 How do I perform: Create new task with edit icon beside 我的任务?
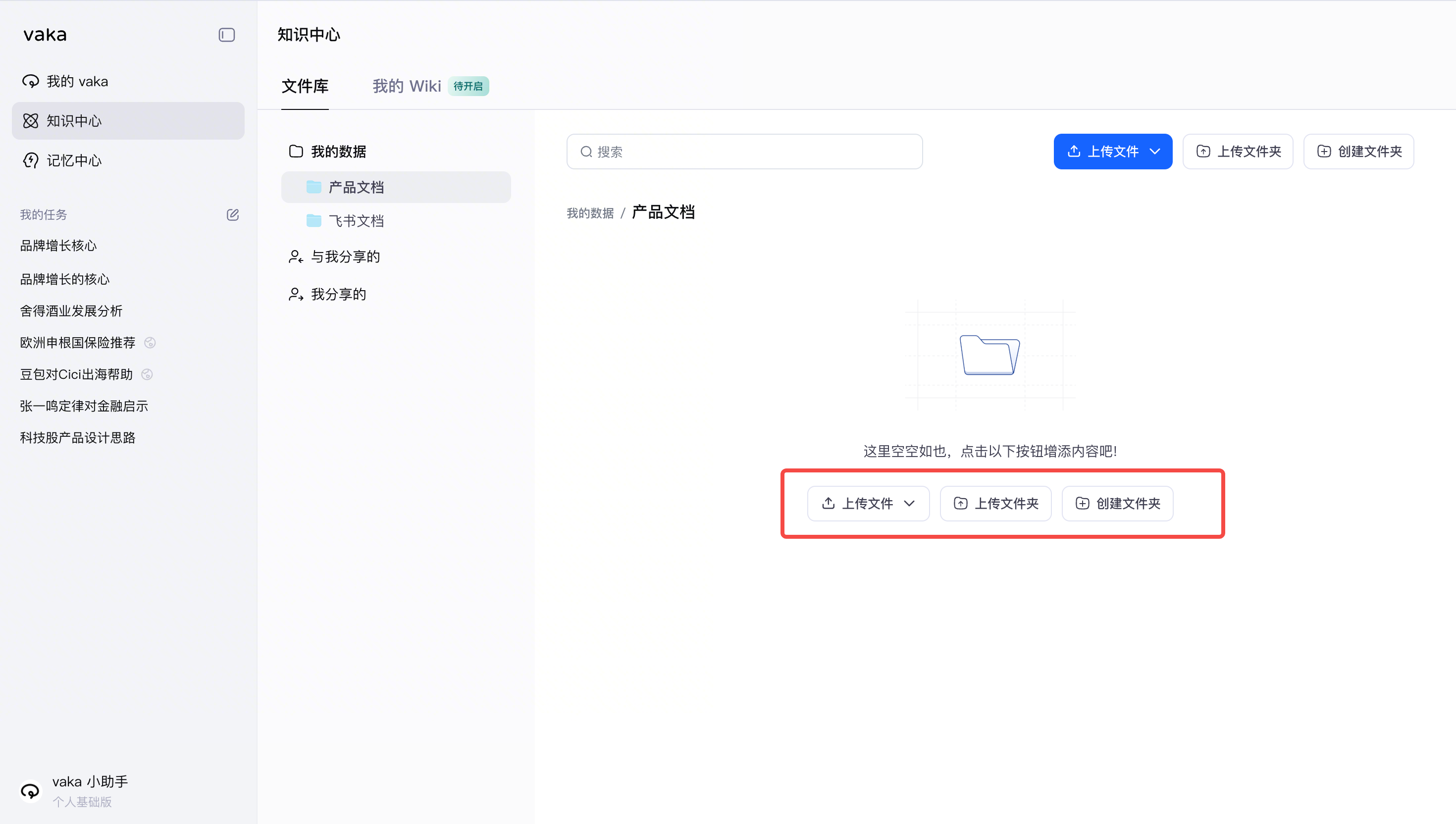233,215
